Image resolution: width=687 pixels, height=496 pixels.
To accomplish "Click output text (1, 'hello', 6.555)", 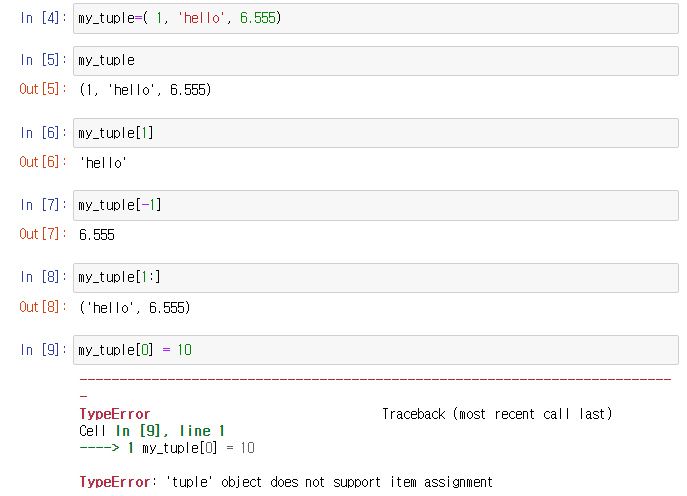I will coord(145,90).
